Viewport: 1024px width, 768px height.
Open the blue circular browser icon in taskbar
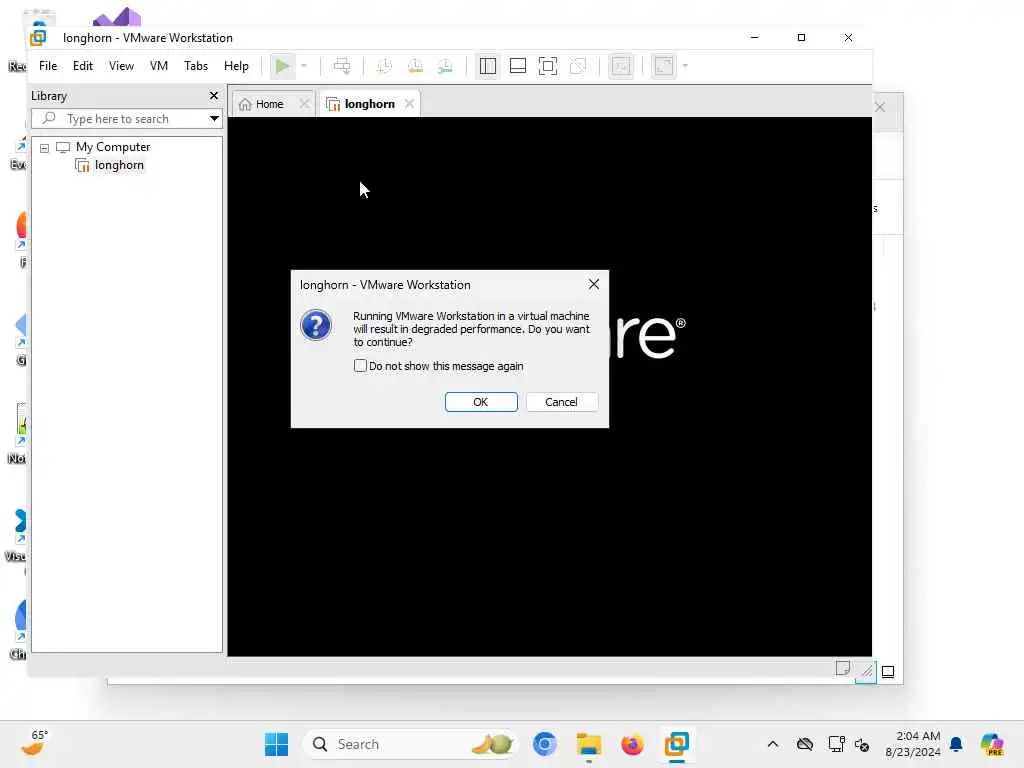click(545, 744)
